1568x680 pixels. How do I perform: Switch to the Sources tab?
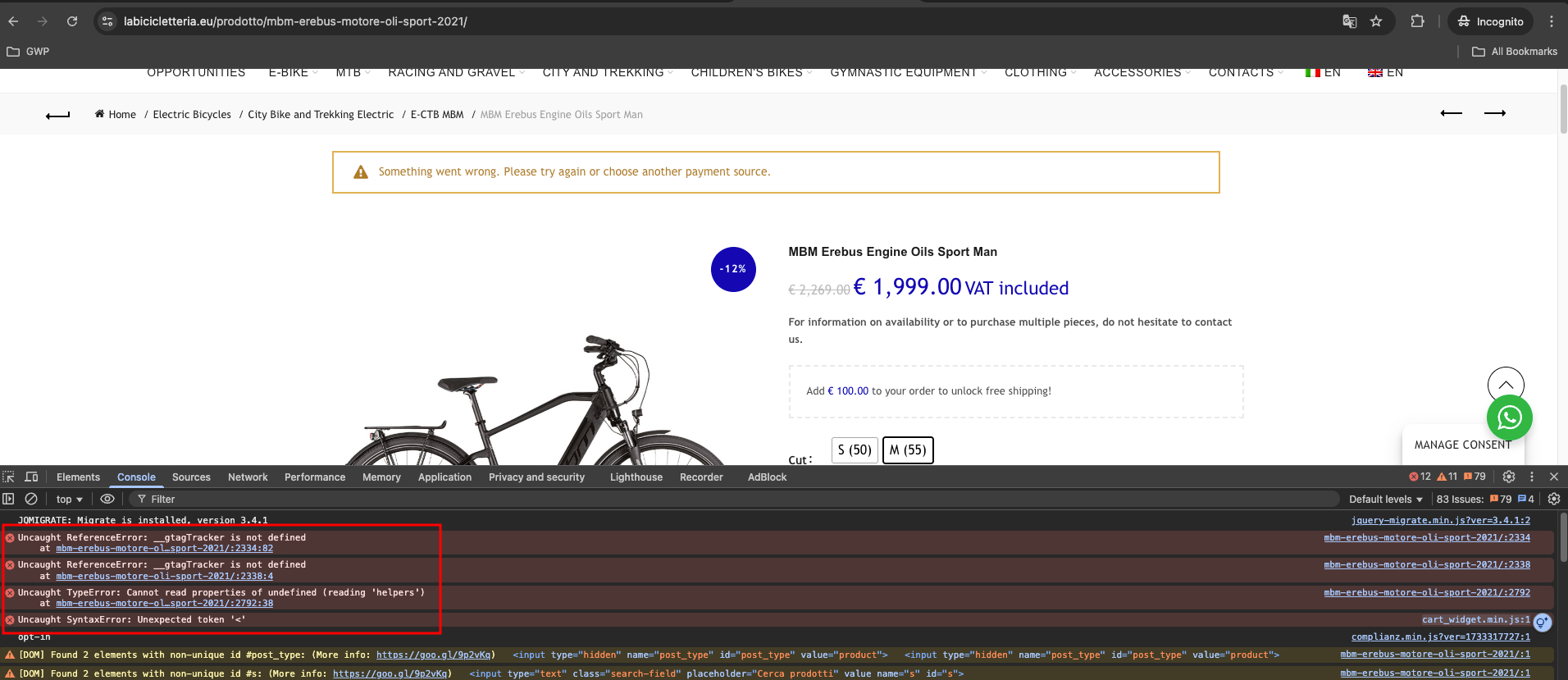pyautogui.click(x=191, y=477)
